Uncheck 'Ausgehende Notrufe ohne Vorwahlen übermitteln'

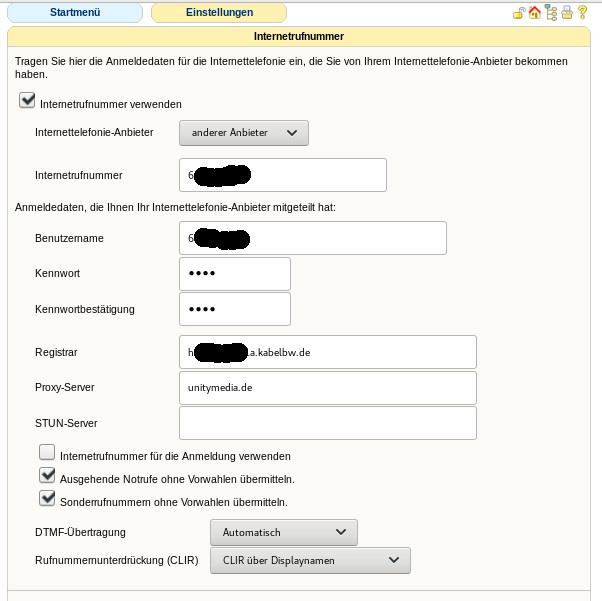[x=47, y=477]
